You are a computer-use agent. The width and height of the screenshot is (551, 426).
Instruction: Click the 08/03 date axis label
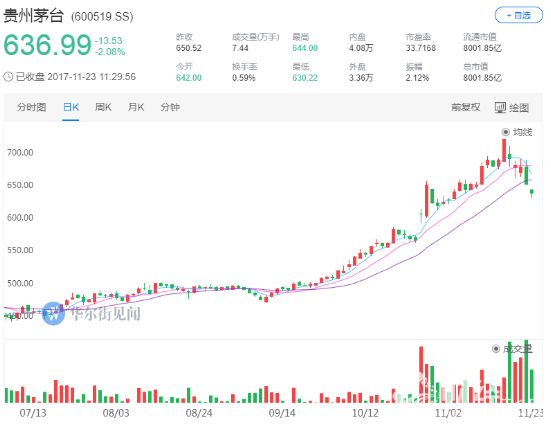(x=116, y=413)
